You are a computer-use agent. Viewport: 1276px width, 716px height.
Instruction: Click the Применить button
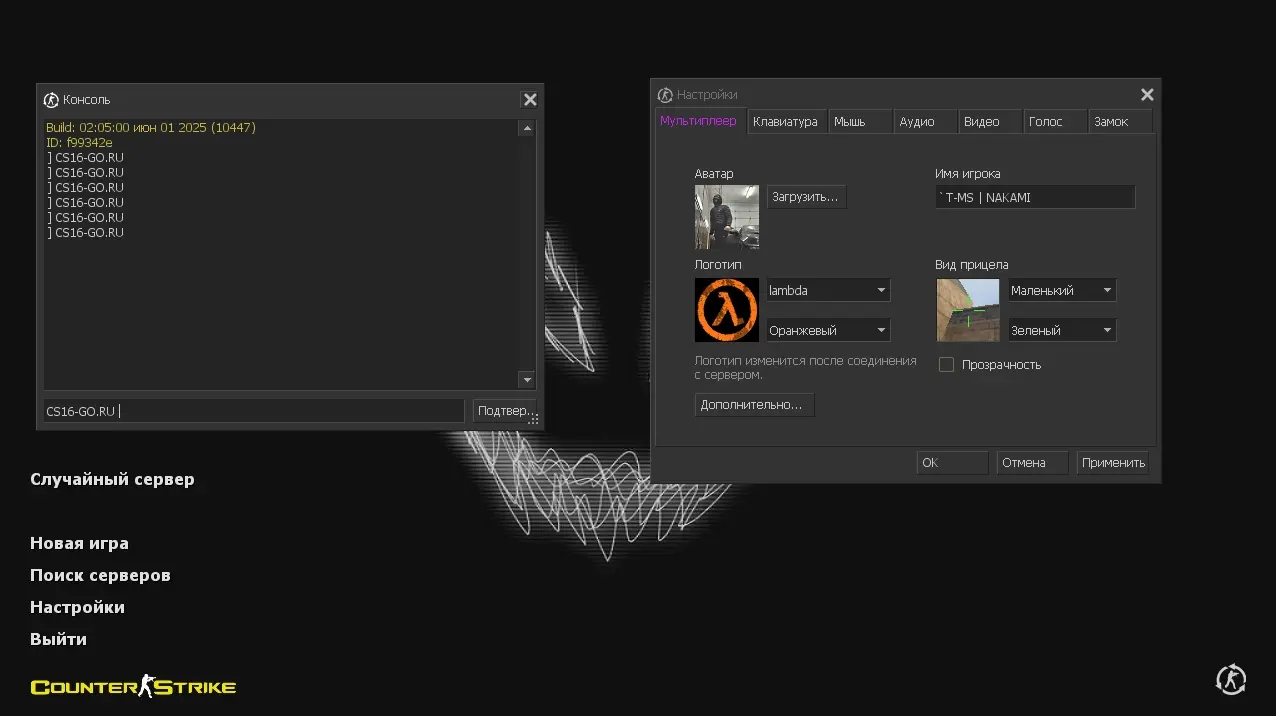point(1112,463)
